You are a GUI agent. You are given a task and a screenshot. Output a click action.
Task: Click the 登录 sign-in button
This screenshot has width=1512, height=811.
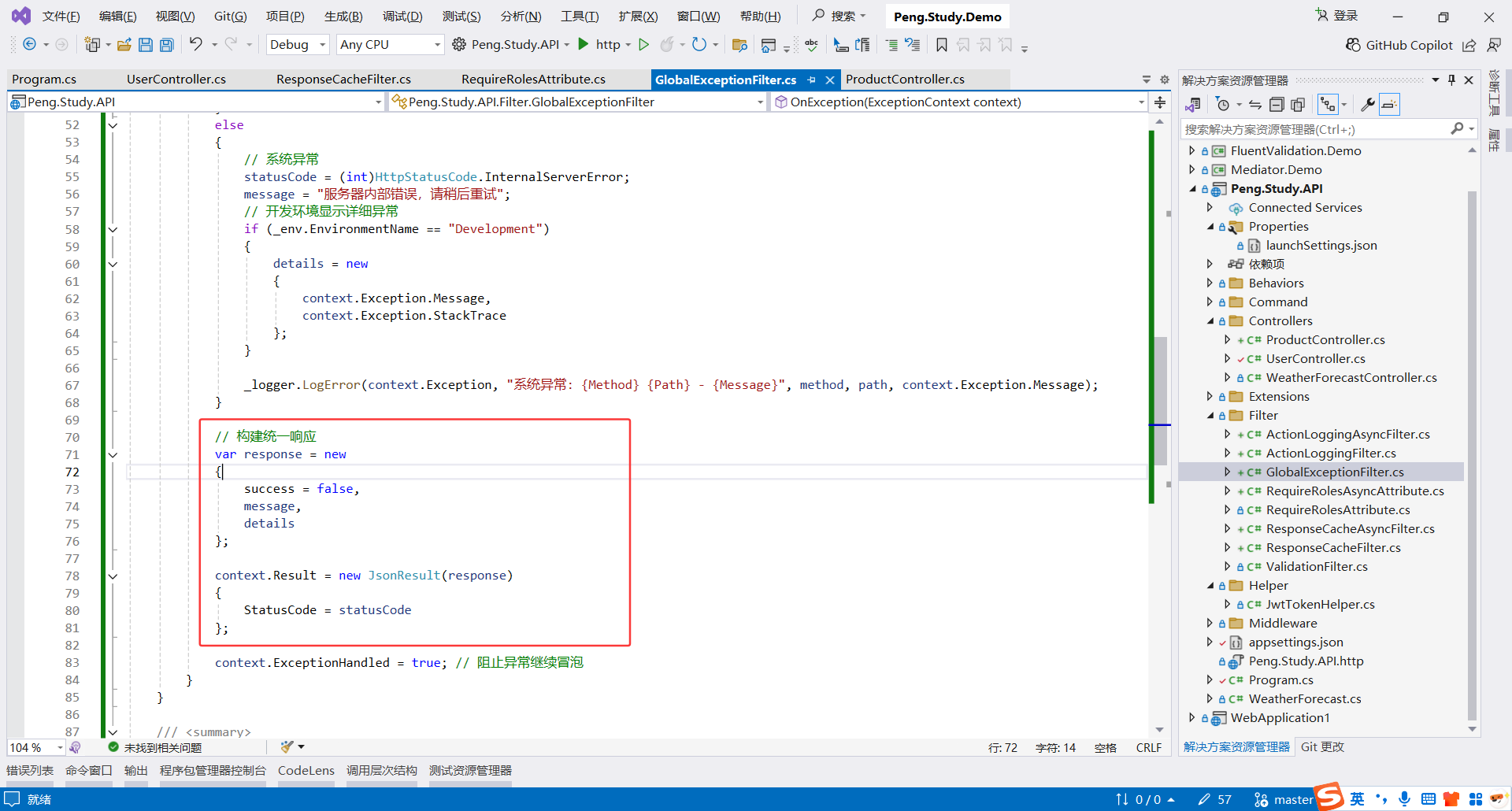pos(1337,16)
